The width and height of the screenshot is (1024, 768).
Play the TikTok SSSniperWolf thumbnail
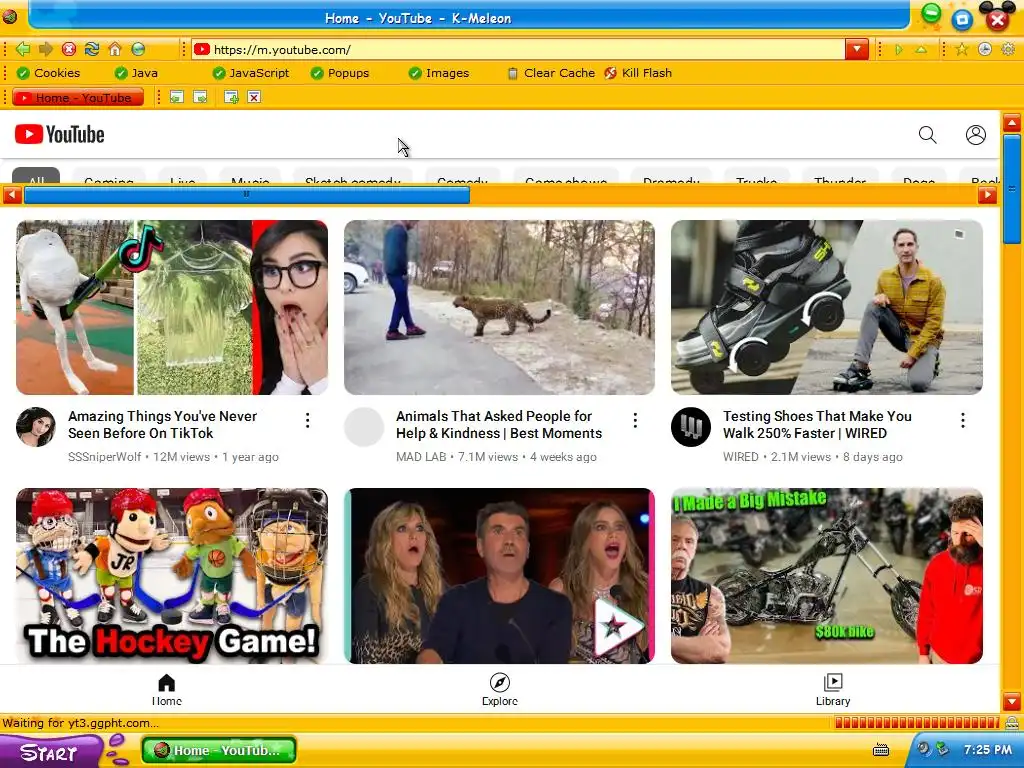[172, 307]
